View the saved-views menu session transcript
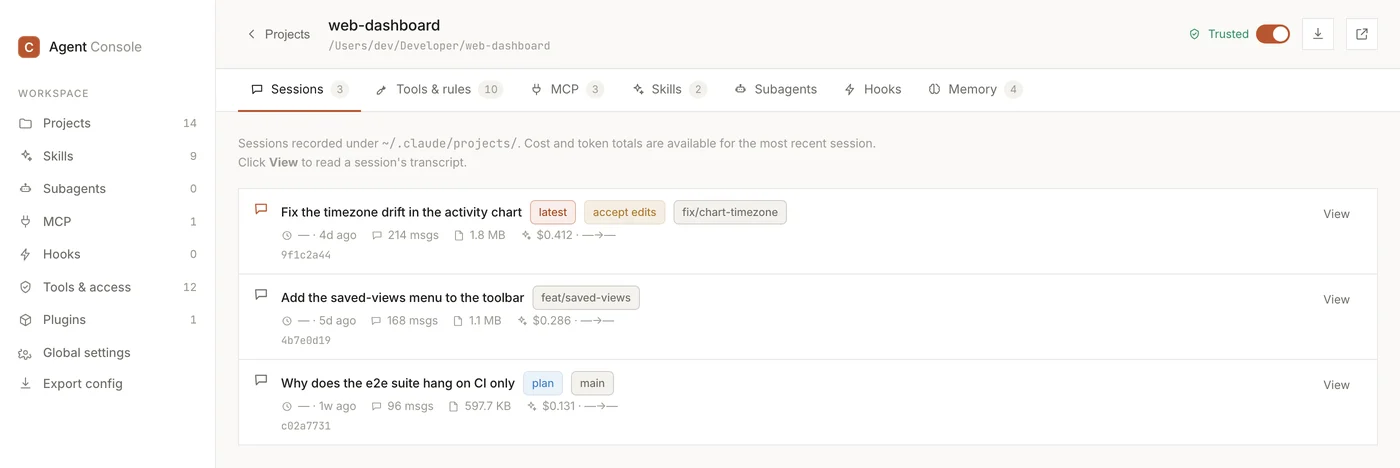The width and height of the screenshot is (1400, 468). pyautogui.click(x=1336, y=299)
